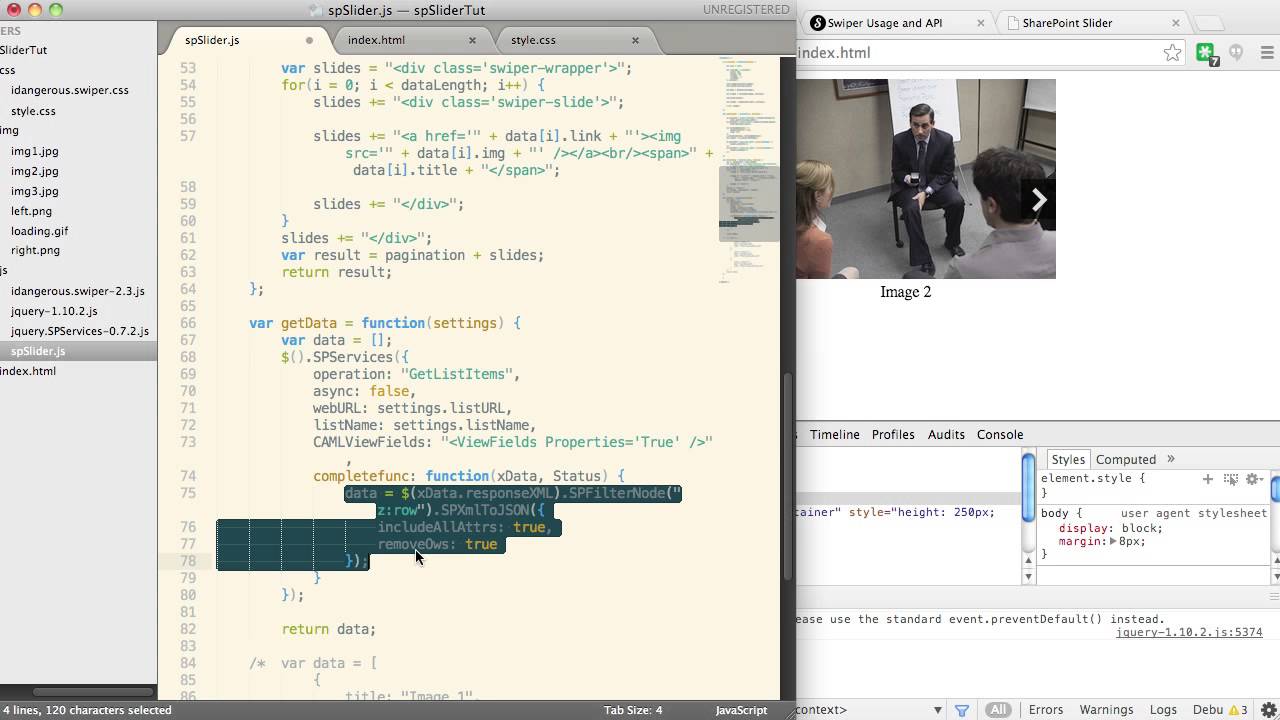Click the editor vertical scrollbar thumb
1280x720 pixels.
click(788, 476)
